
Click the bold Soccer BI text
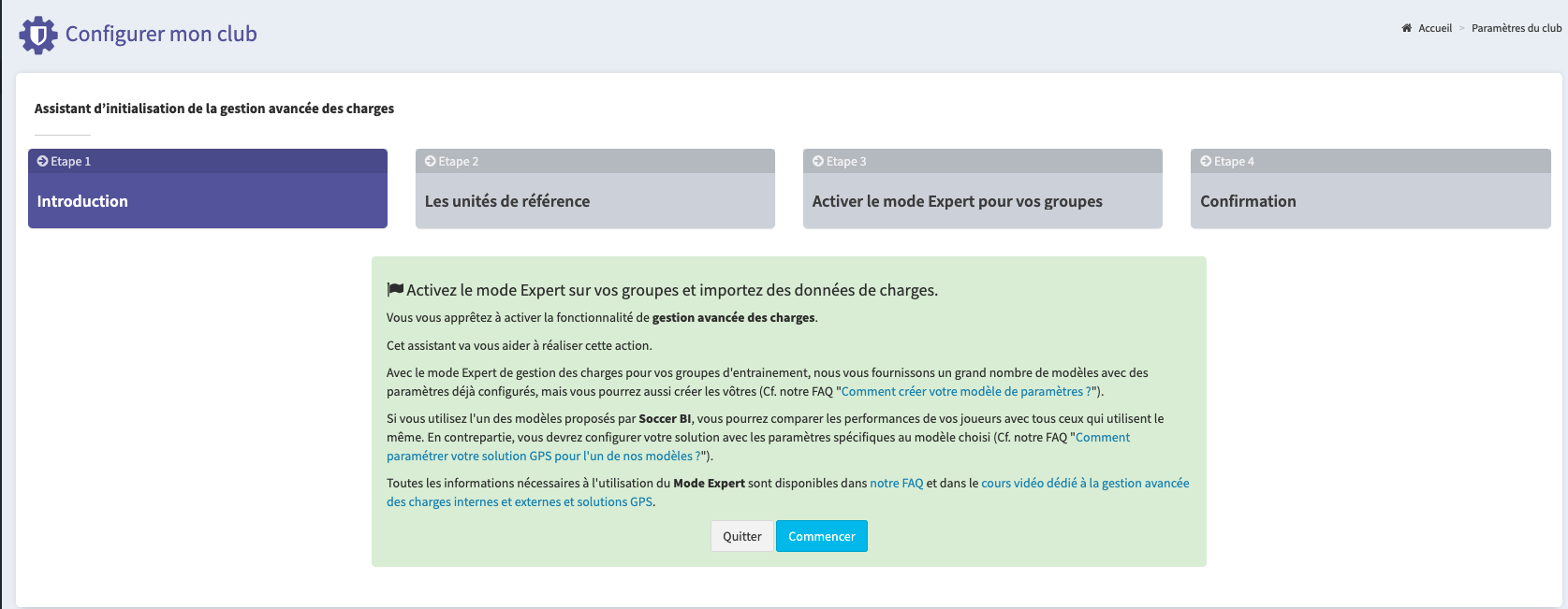[665, 418]
